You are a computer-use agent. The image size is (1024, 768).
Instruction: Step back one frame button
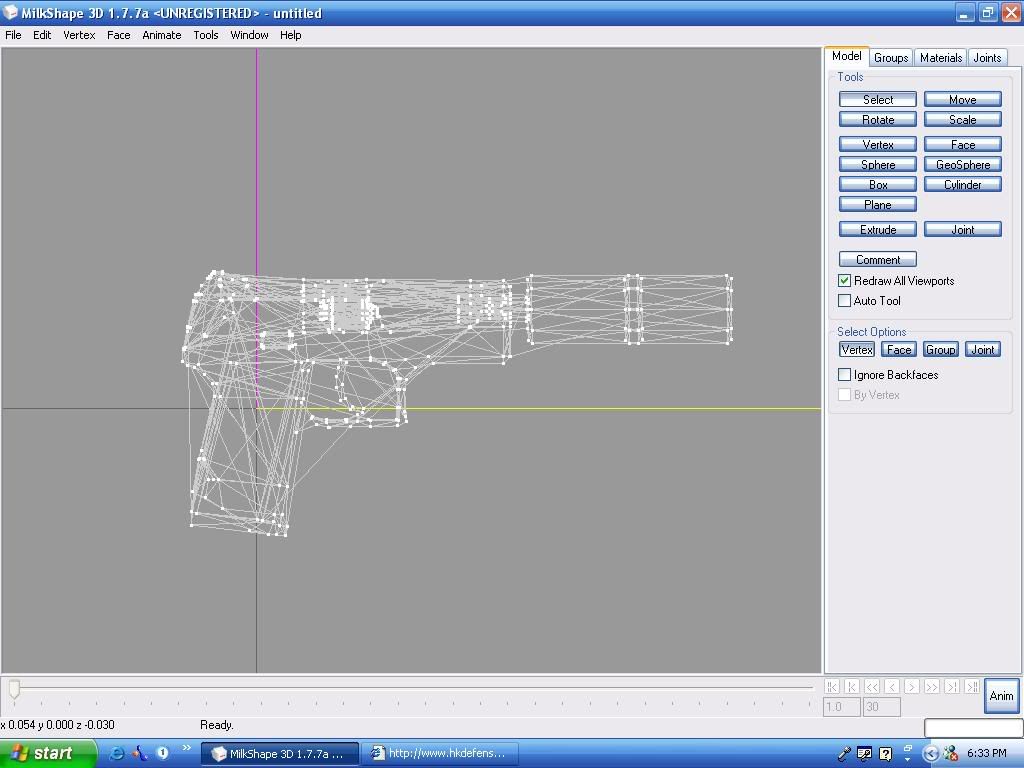pos(892,686)
